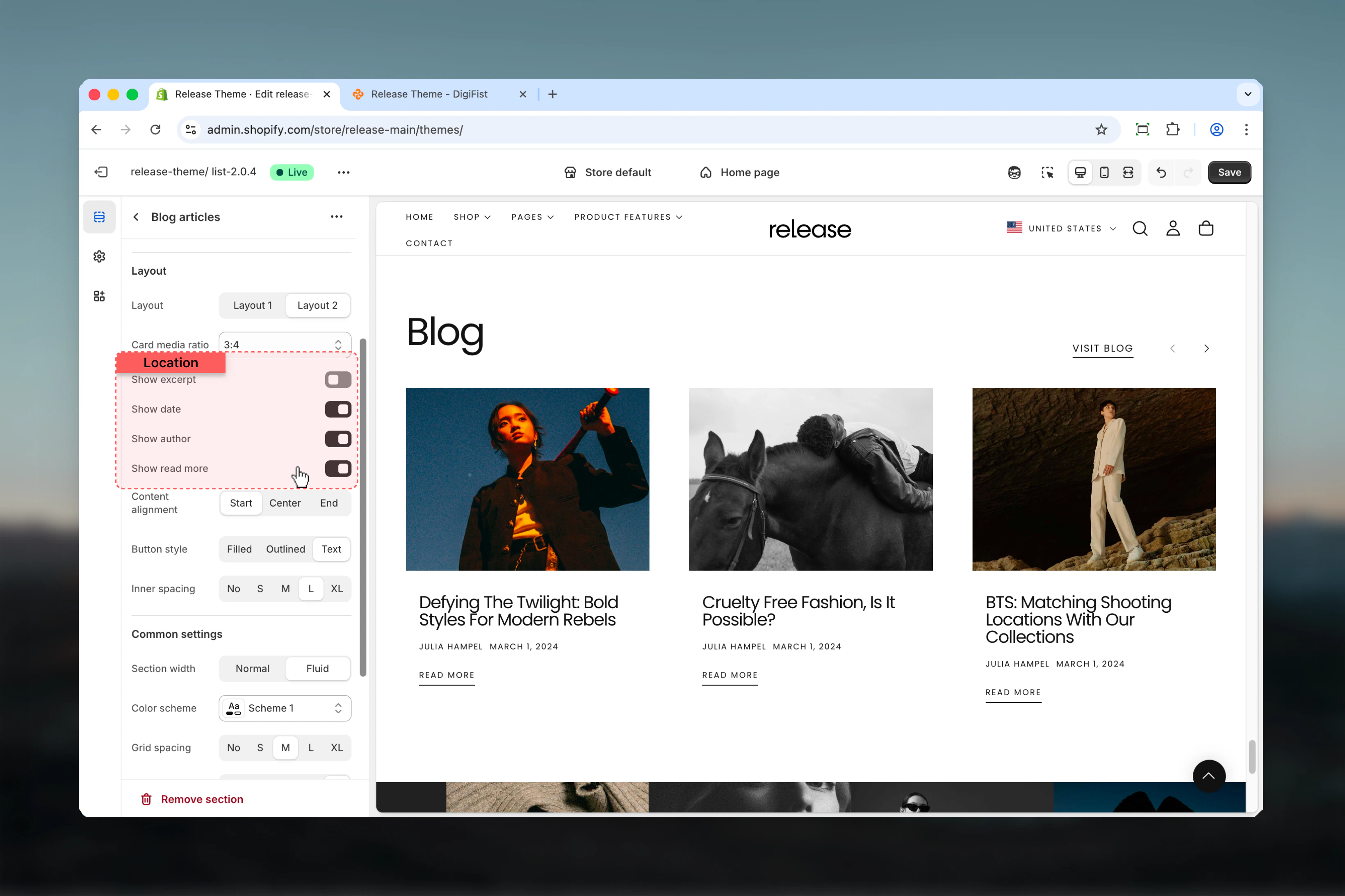Open the Chrome profile icon

(1217, 130)
